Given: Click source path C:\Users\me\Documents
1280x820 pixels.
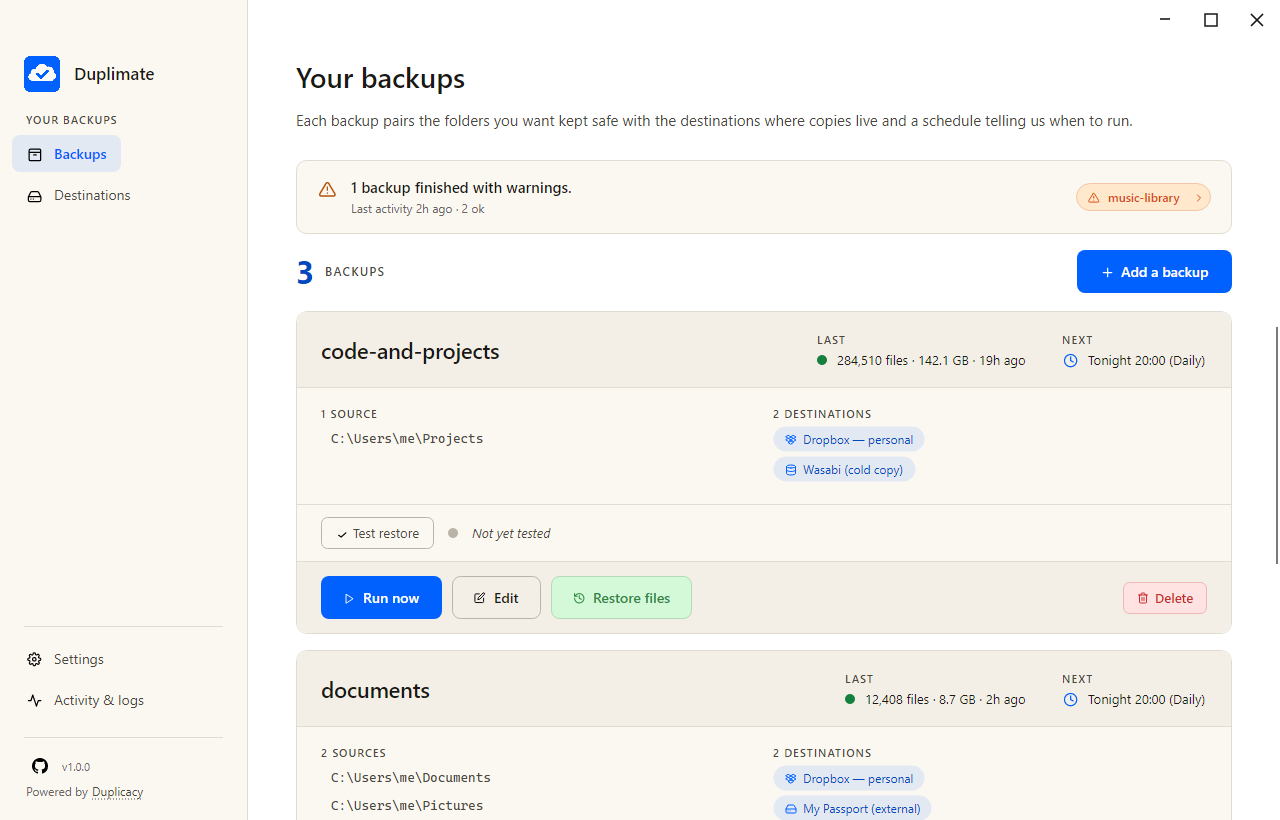Looking at the screenshot, I should 411,777.
